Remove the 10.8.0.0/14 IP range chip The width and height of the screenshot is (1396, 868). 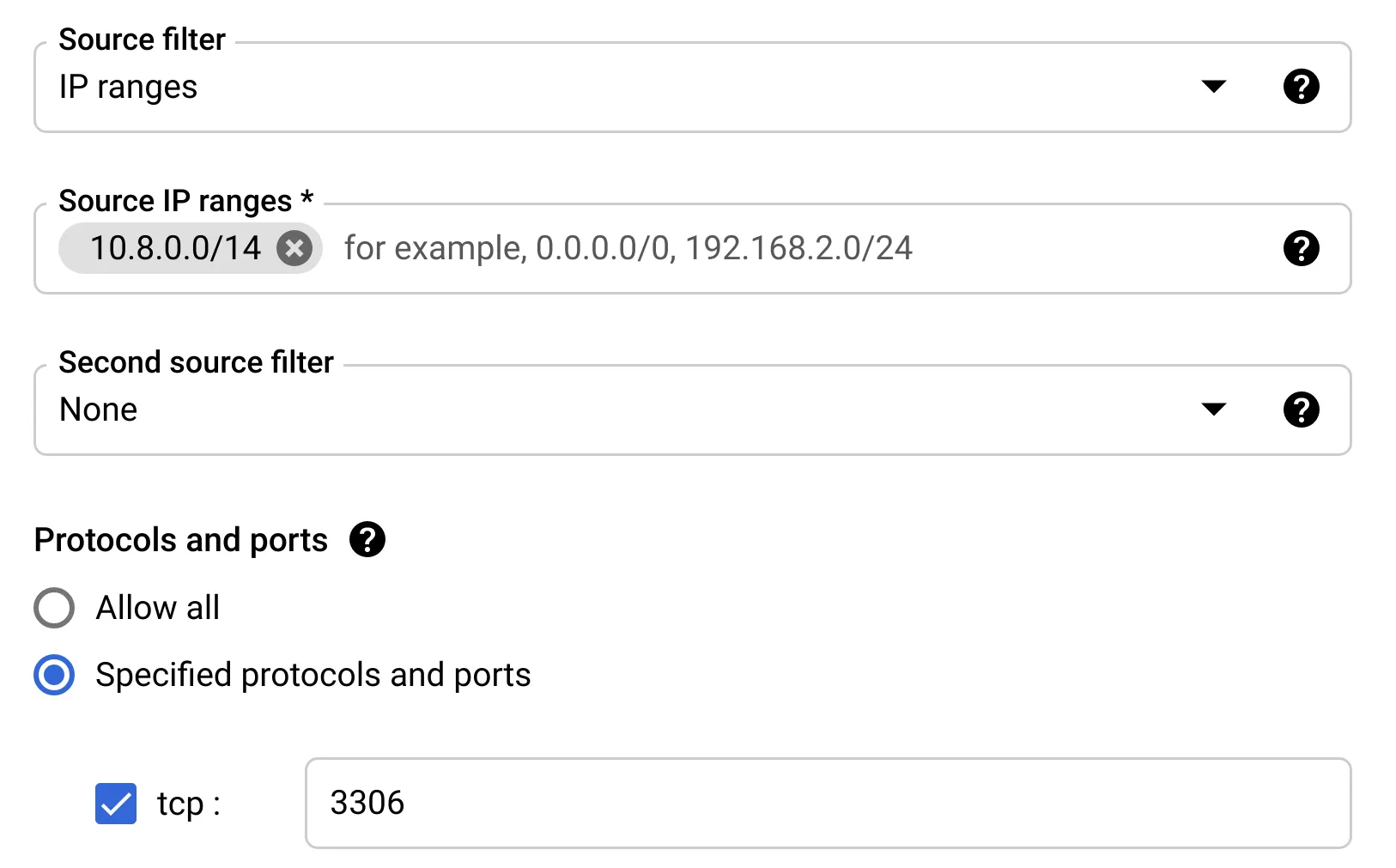coord(294,249)
